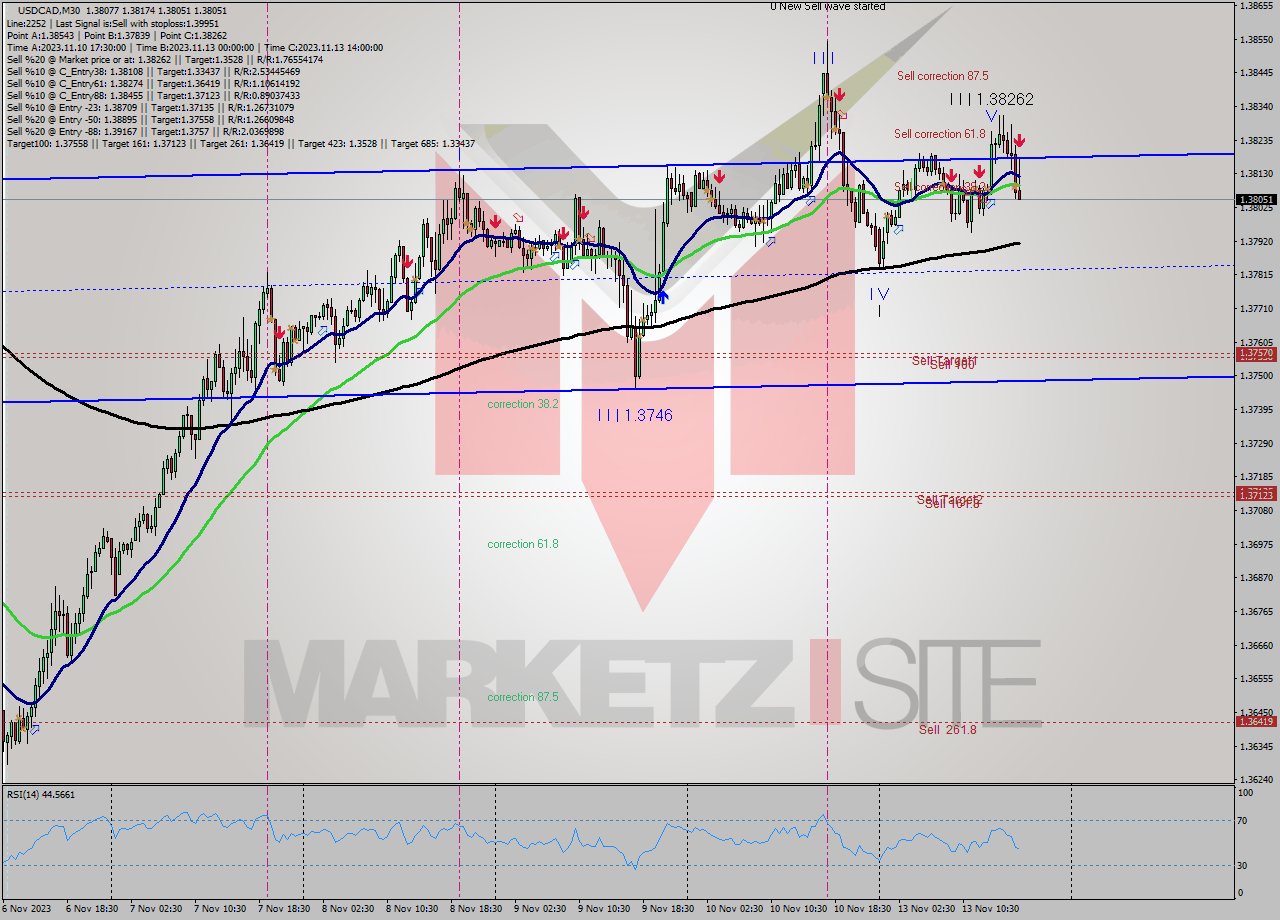Click the green 'correction 38.2' label
1280x920 pixels.
[x=522, y=405]
